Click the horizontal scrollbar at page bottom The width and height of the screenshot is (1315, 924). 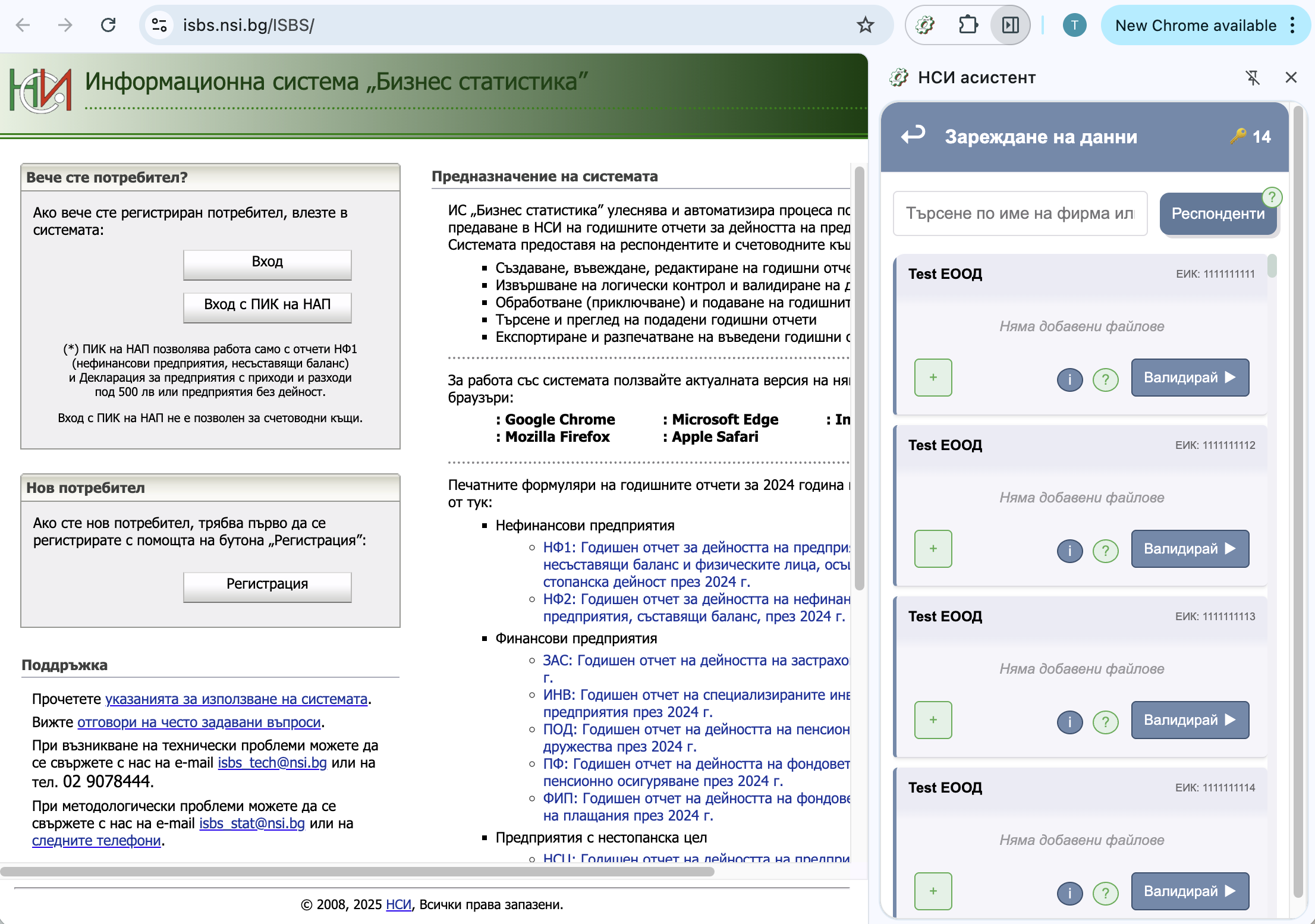357,872
